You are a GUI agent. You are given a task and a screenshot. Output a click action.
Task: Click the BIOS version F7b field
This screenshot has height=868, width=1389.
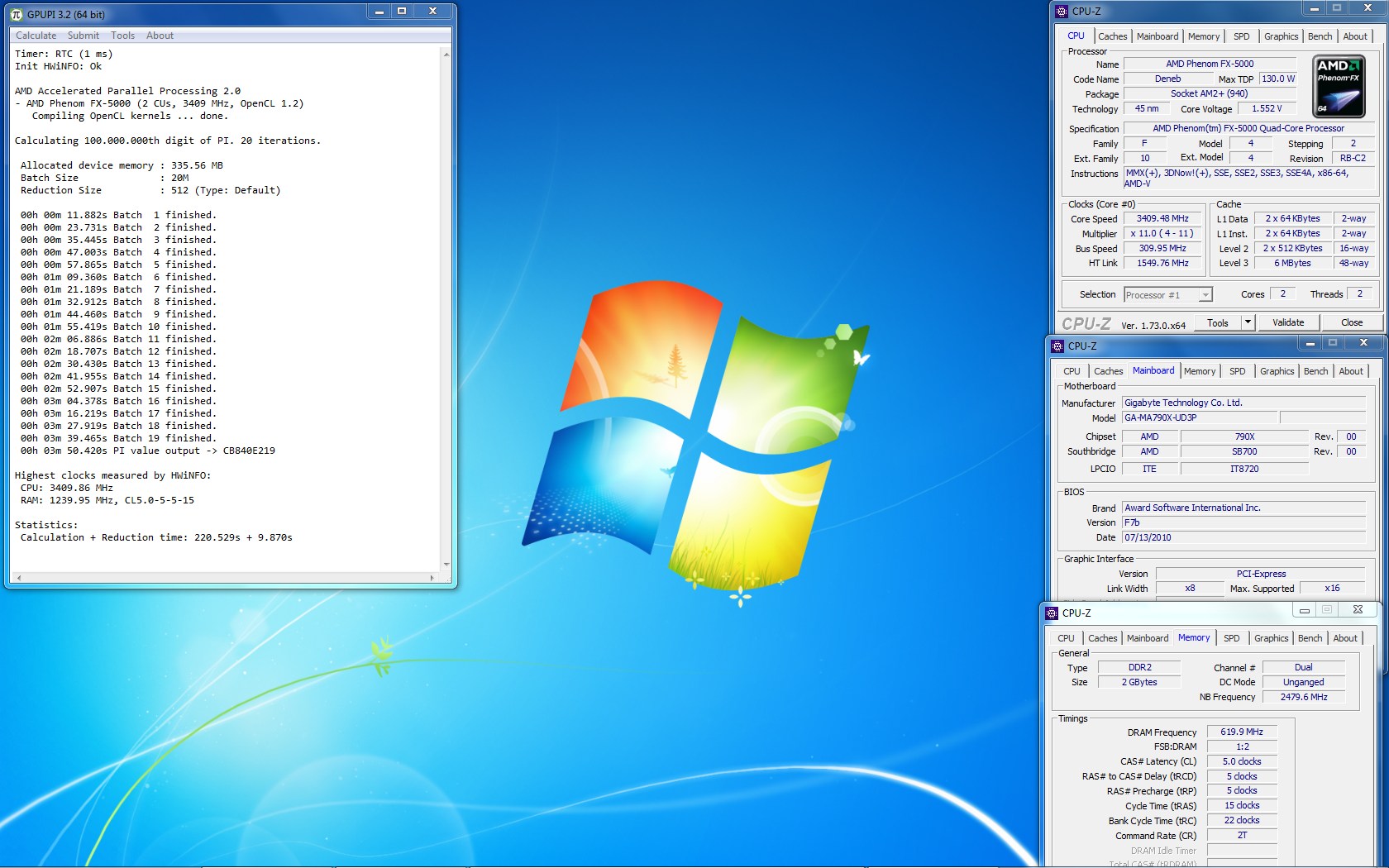coord(1243,523)
